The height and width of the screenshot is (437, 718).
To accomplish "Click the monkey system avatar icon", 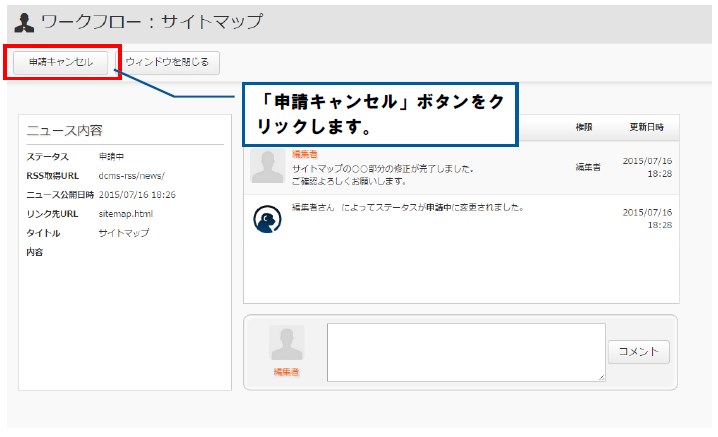I will pos(267,219).
